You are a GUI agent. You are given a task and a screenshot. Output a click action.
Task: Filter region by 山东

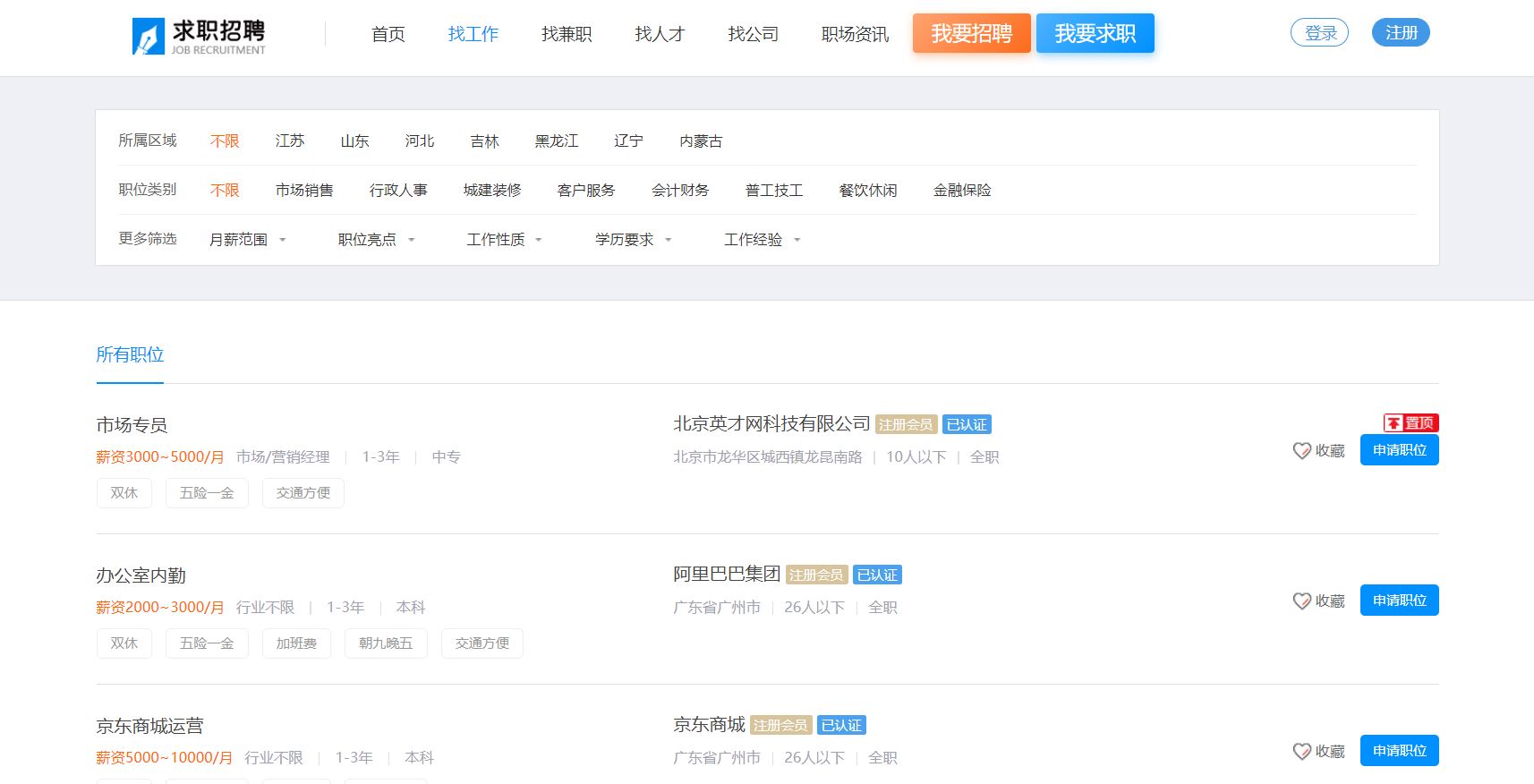click(354, 141)
